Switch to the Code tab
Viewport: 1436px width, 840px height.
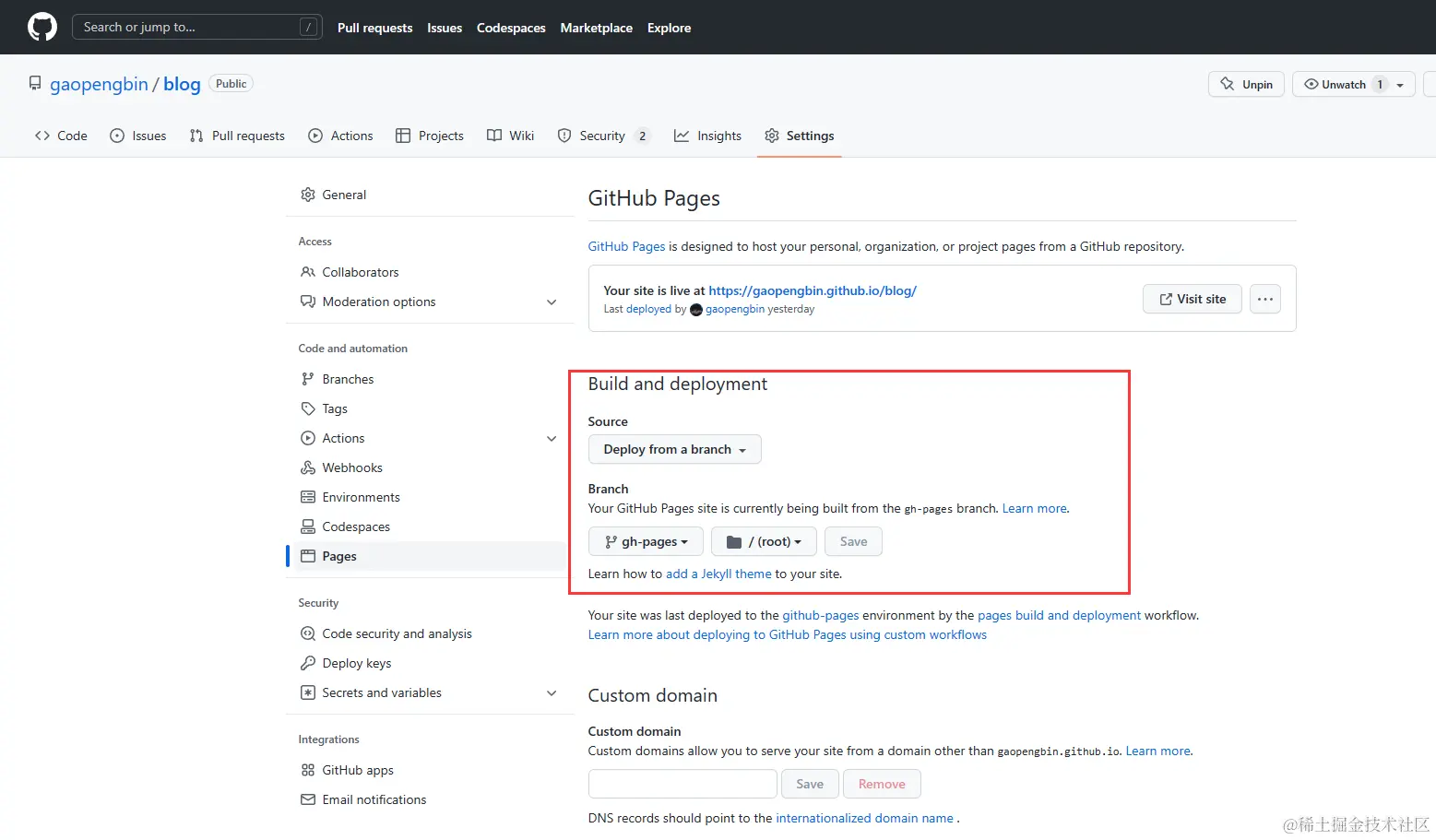[61, 136]
